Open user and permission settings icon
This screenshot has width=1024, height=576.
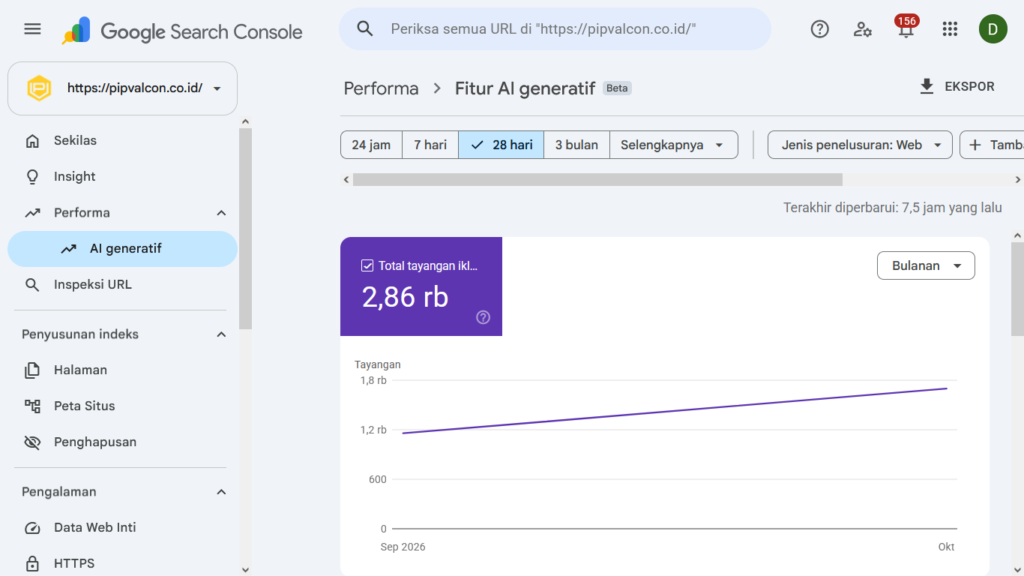(x=863, y=29)
